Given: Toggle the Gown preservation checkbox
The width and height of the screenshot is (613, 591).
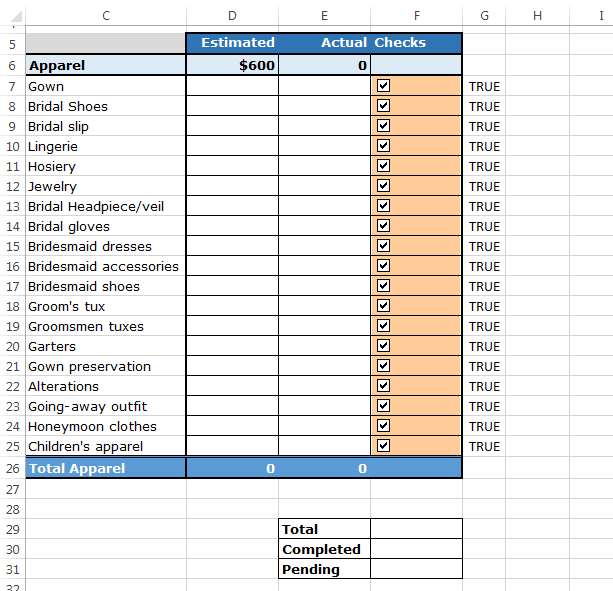Looking at the screenshot, I should click(383, 365).
